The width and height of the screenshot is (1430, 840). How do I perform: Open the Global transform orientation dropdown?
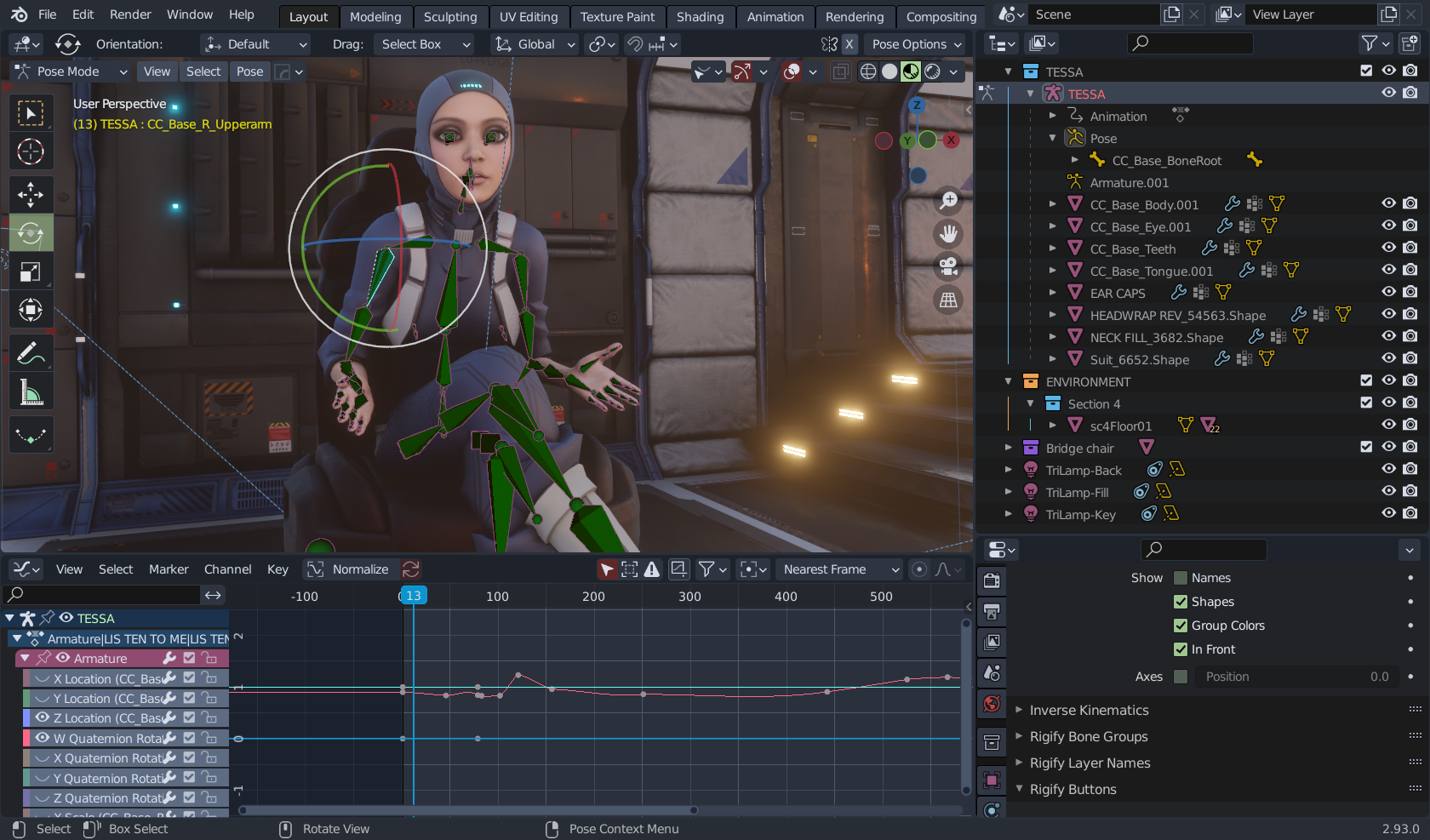[x=535, y=44]
